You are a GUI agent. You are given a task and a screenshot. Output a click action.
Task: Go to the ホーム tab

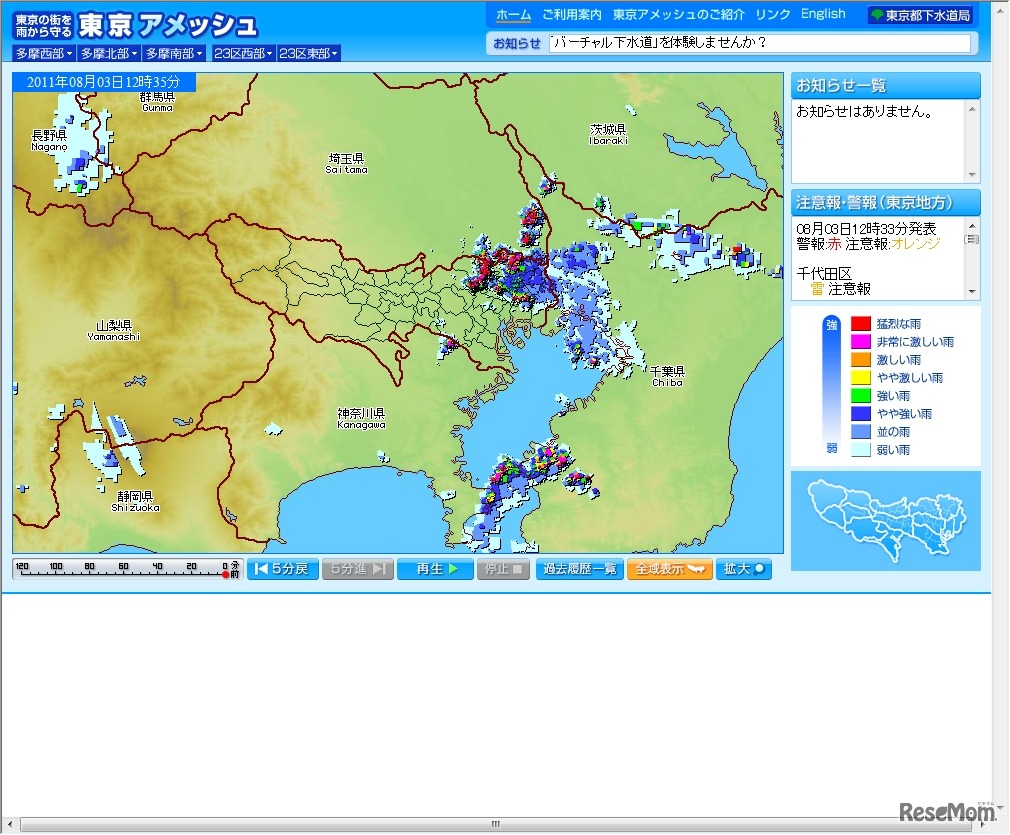[x=514, y=14]
